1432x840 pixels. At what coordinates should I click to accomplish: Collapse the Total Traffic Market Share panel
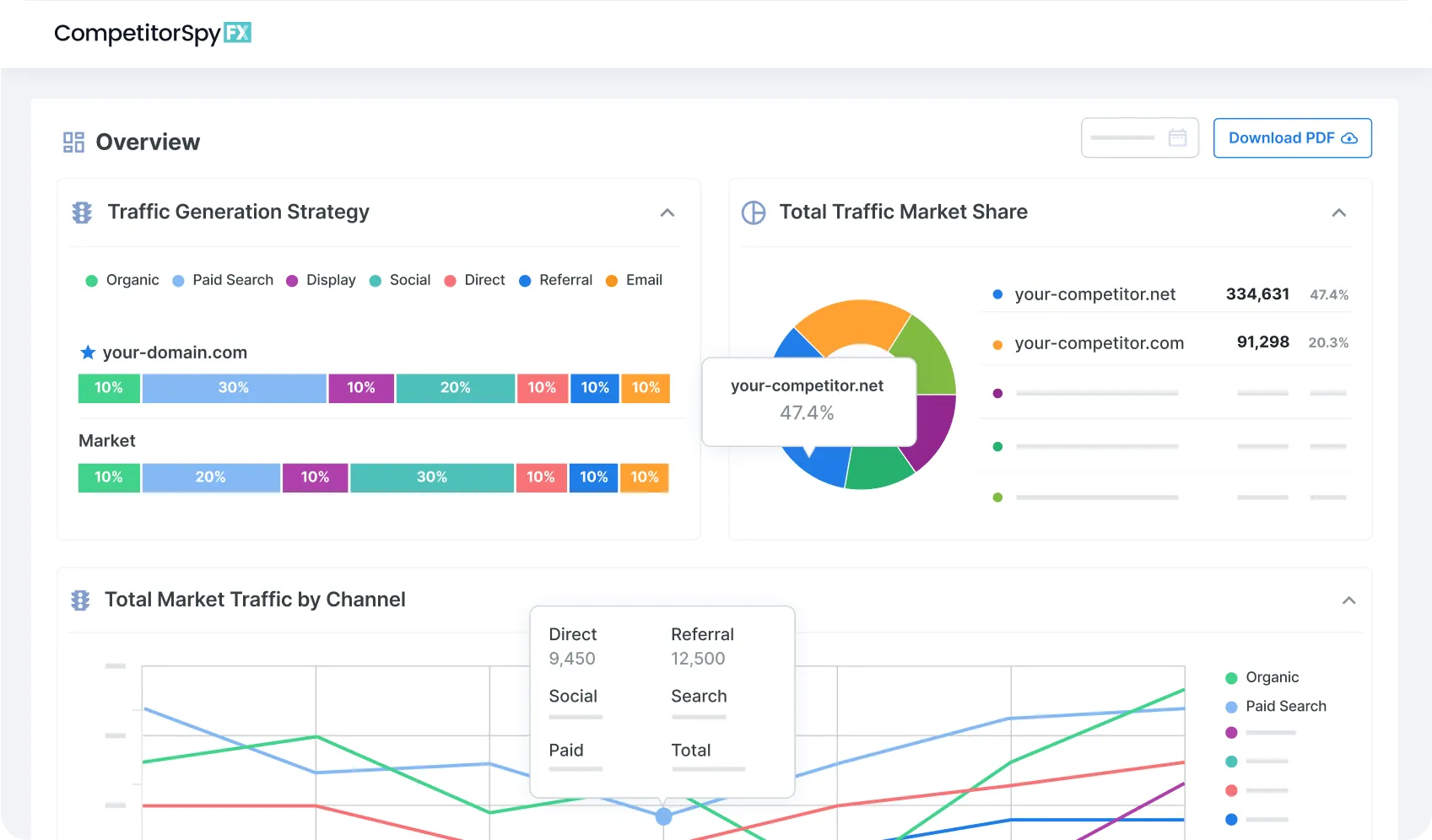1339,213
